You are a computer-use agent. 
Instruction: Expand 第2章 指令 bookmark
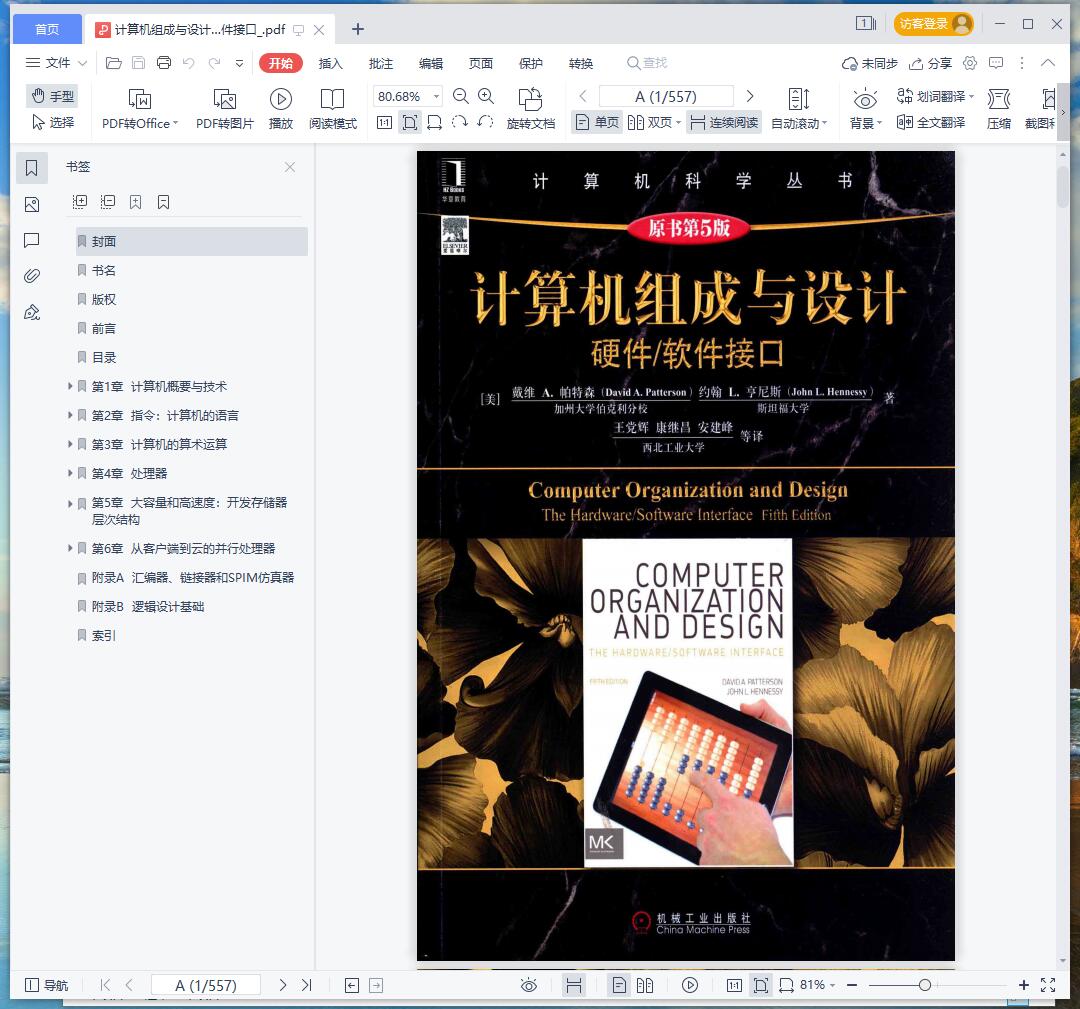(x=70, y=415)
